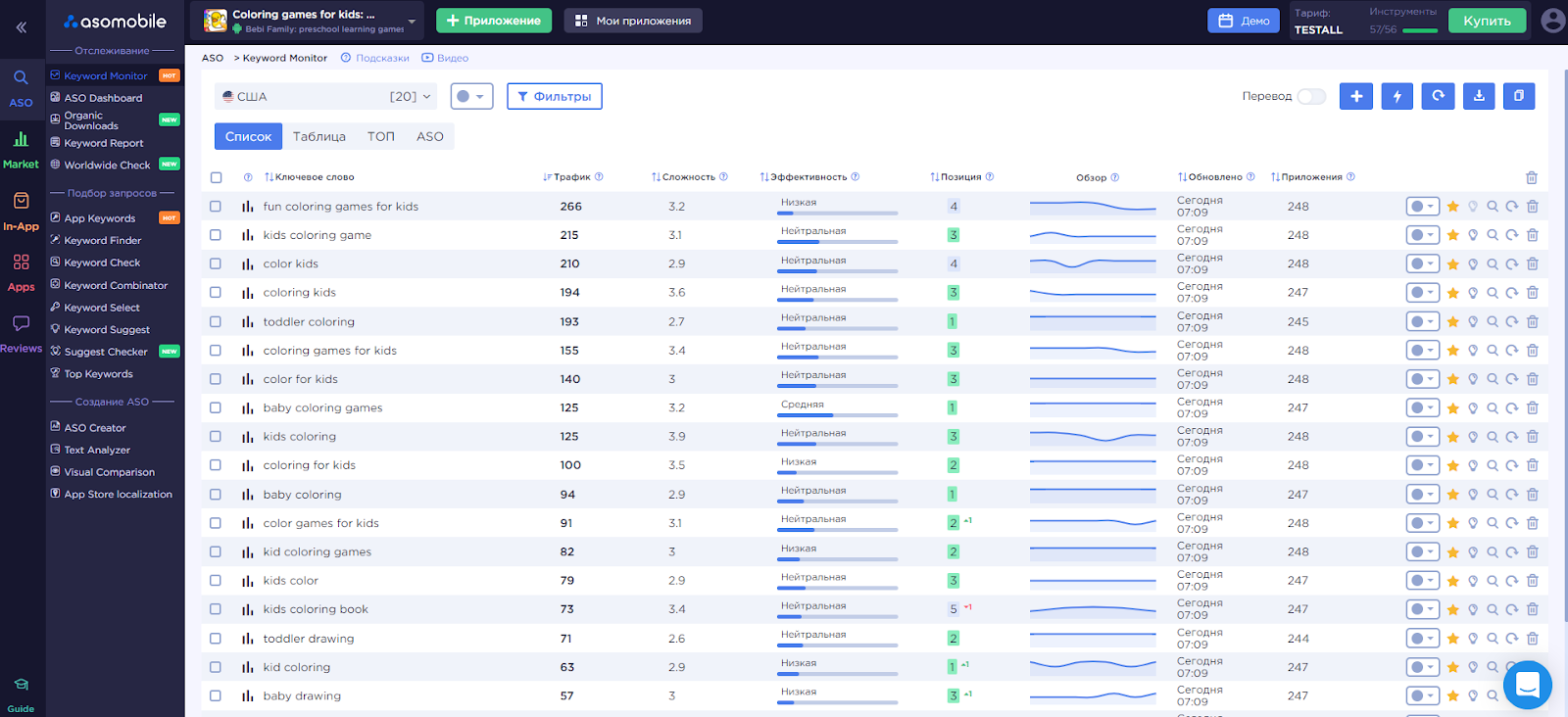Open chart icon for 'toddler drawing'
The width and height of the screenshot is (1568, 717).
tap(247, 639)
